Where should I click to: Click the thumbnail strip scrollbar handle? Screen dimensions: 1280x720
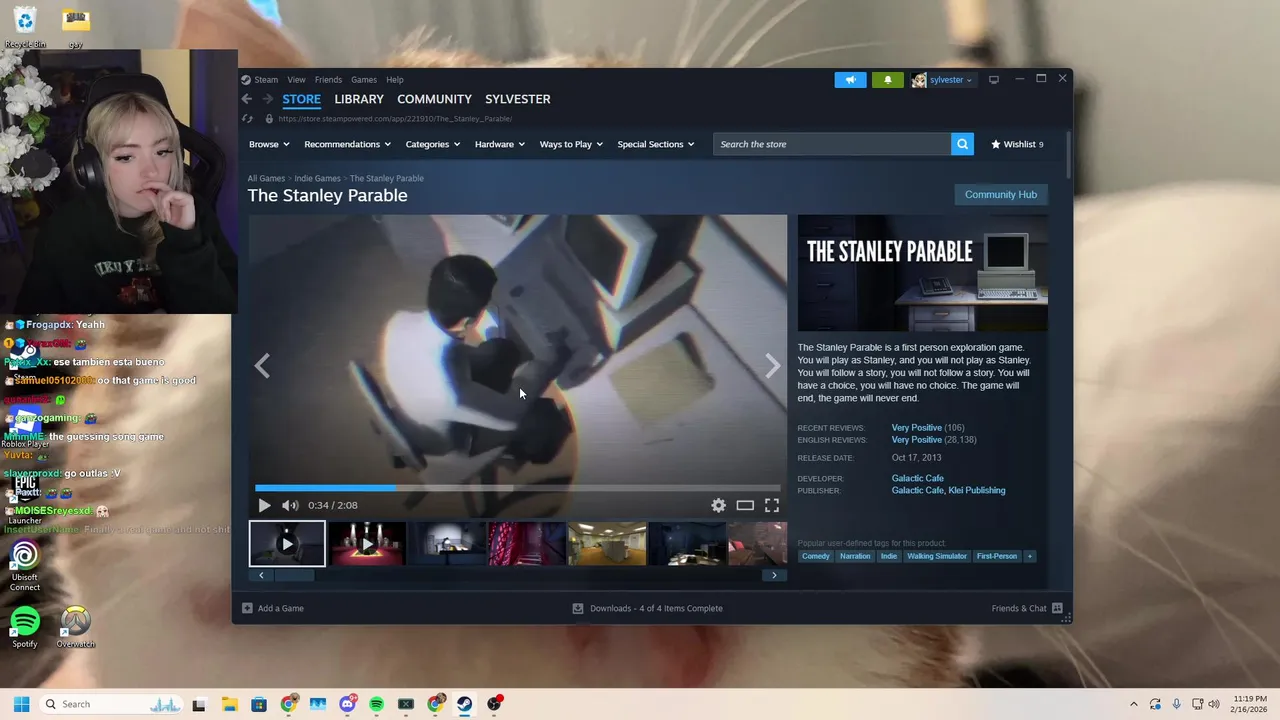(x=294, y=575)
